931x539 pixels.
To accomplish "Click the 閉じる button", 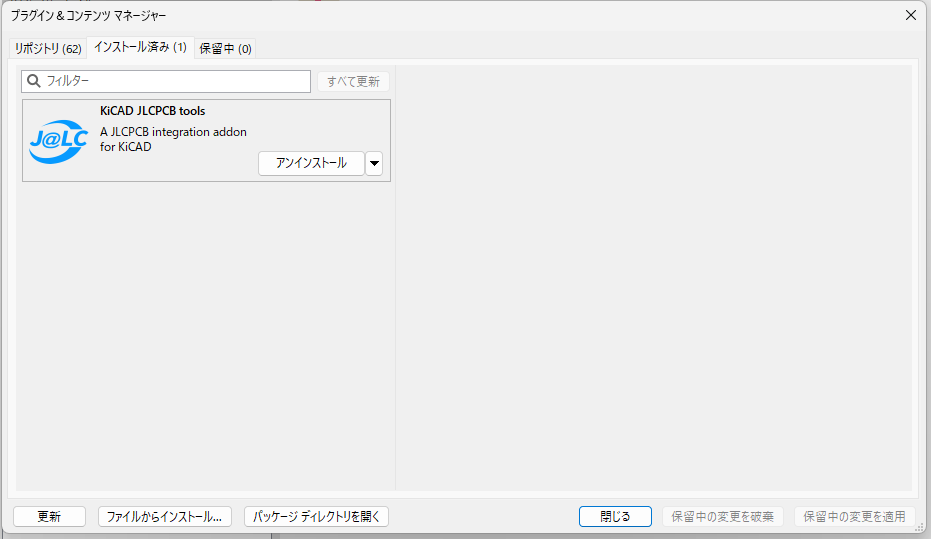I will [x=615, y=516].
